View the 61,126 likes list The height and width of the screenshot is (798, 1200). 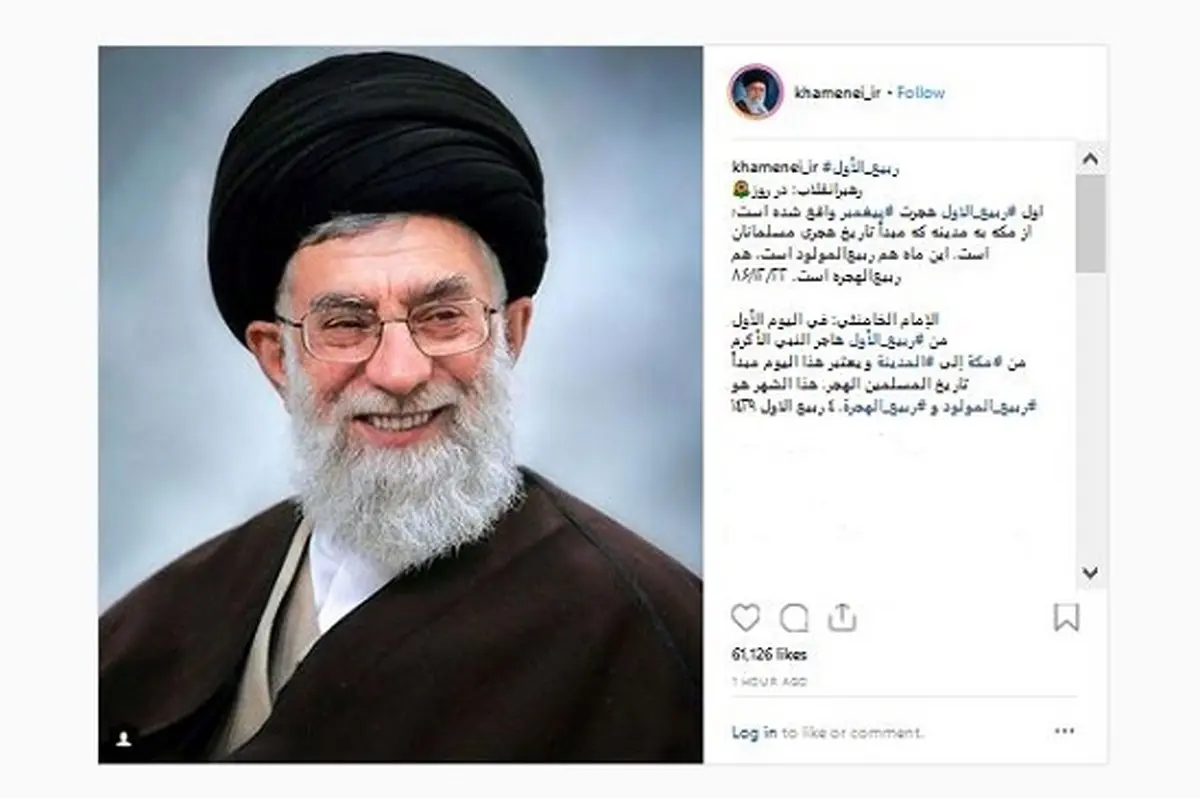click(x=769, y=655)
